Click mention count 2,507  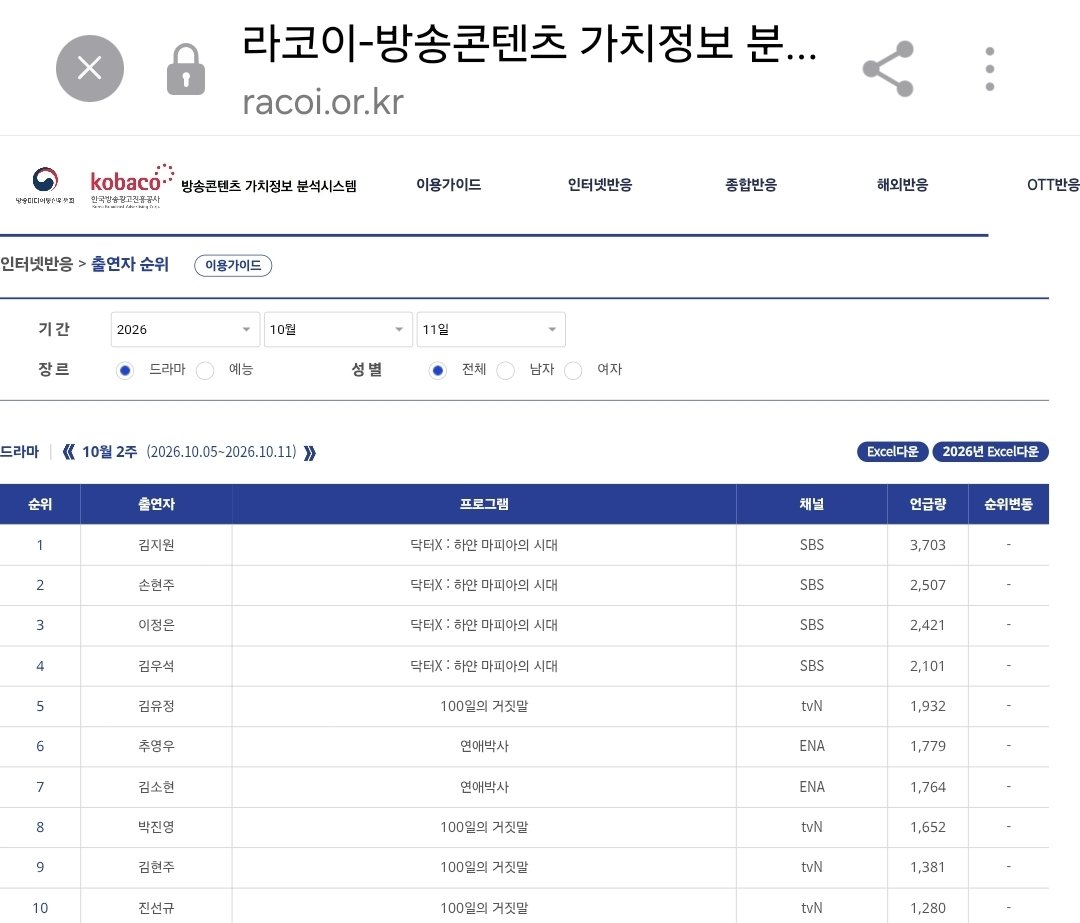tap(928, 585)
